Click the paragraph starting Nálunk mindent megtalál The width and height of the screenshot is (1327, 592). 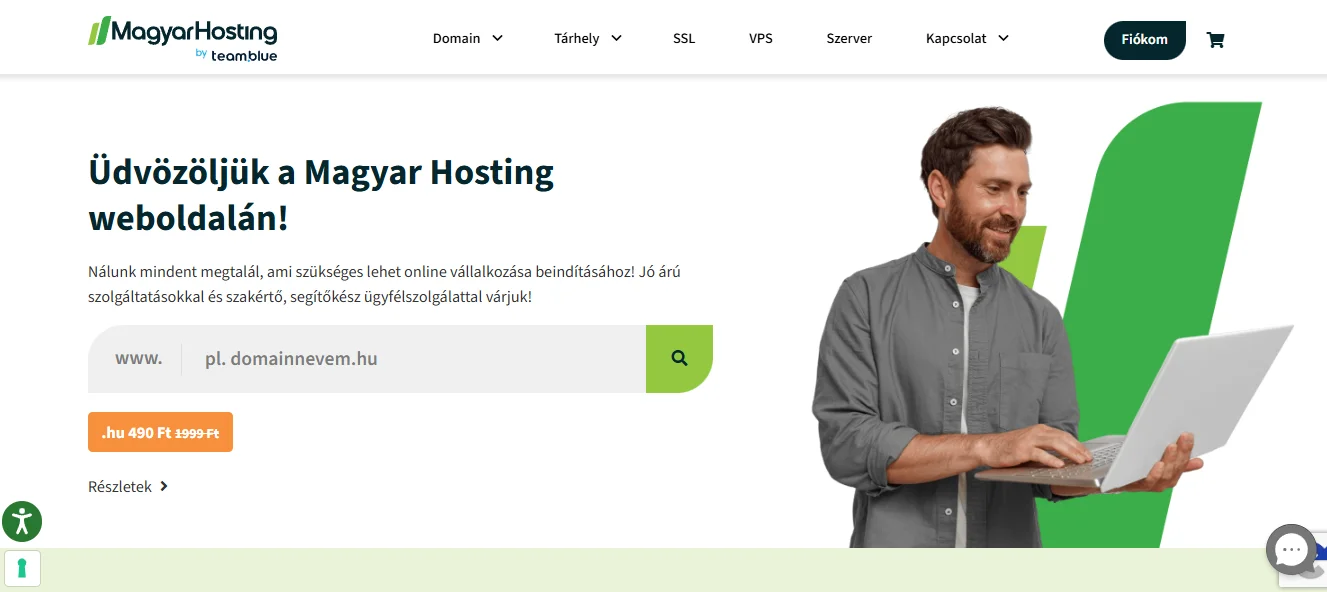click(384, 284)
